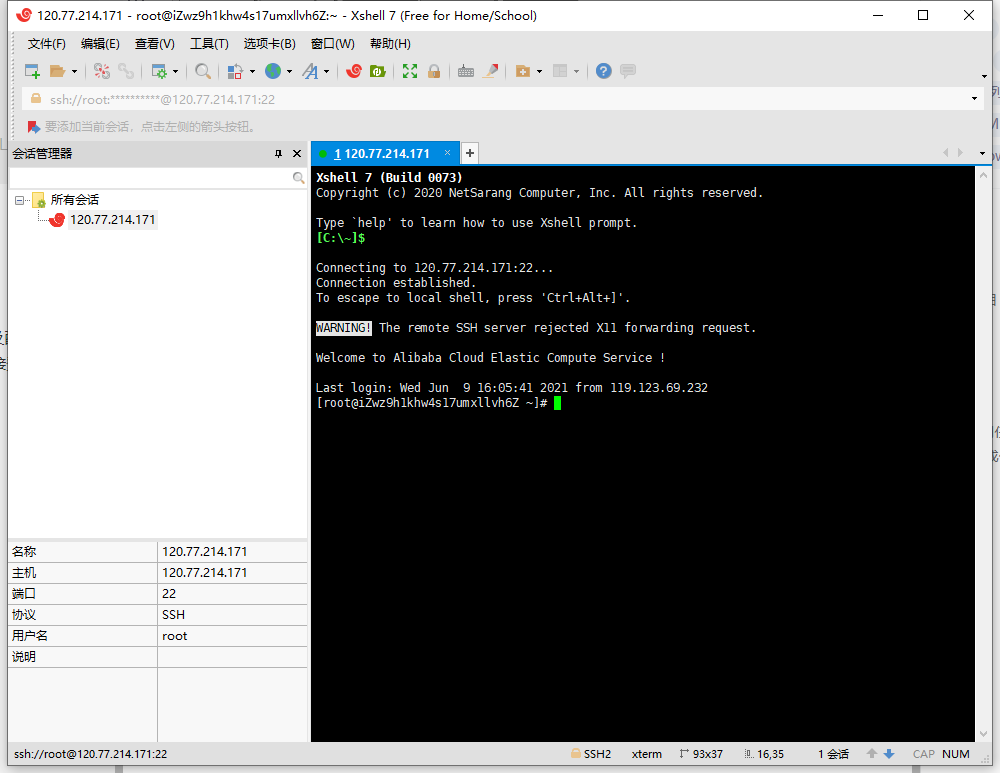Toggle full screen mode icon
1000x773 pixels.
409,71
